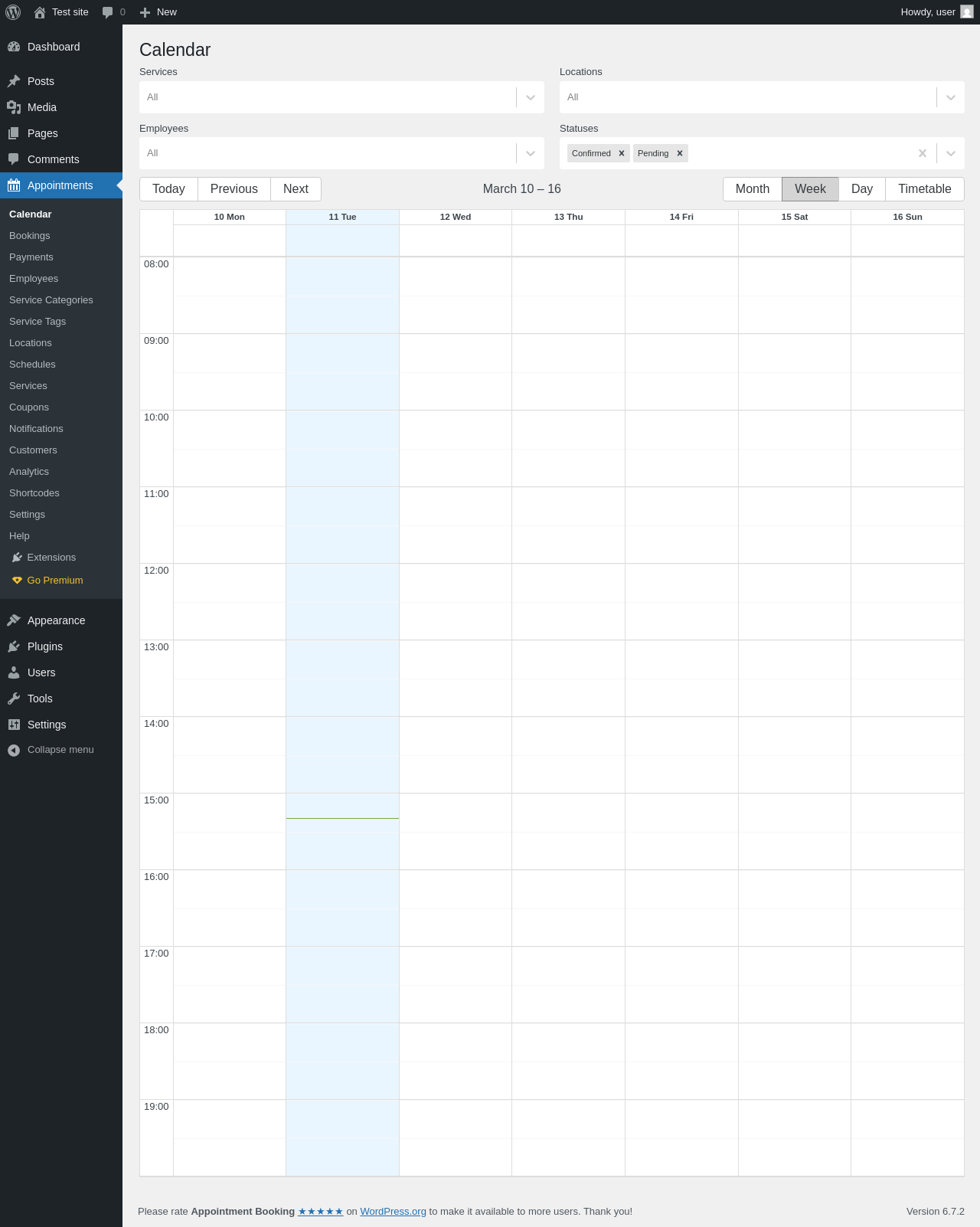Viewport: 980px width, 1227px height.
Task: Click the Howdy, user account menu
Action: [936, 12]
